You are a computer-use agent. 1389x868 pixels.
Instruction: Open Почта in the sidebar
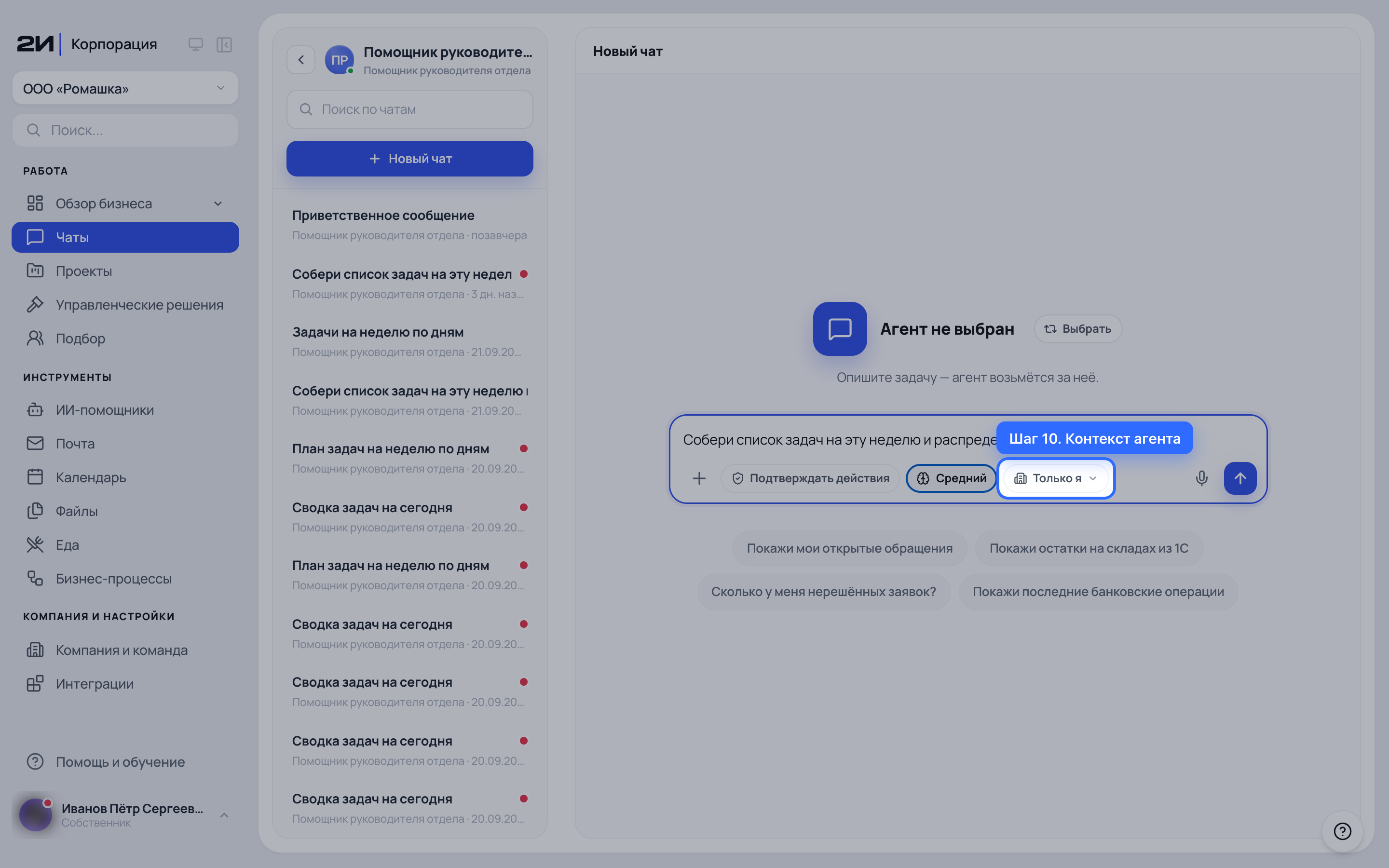125,444
